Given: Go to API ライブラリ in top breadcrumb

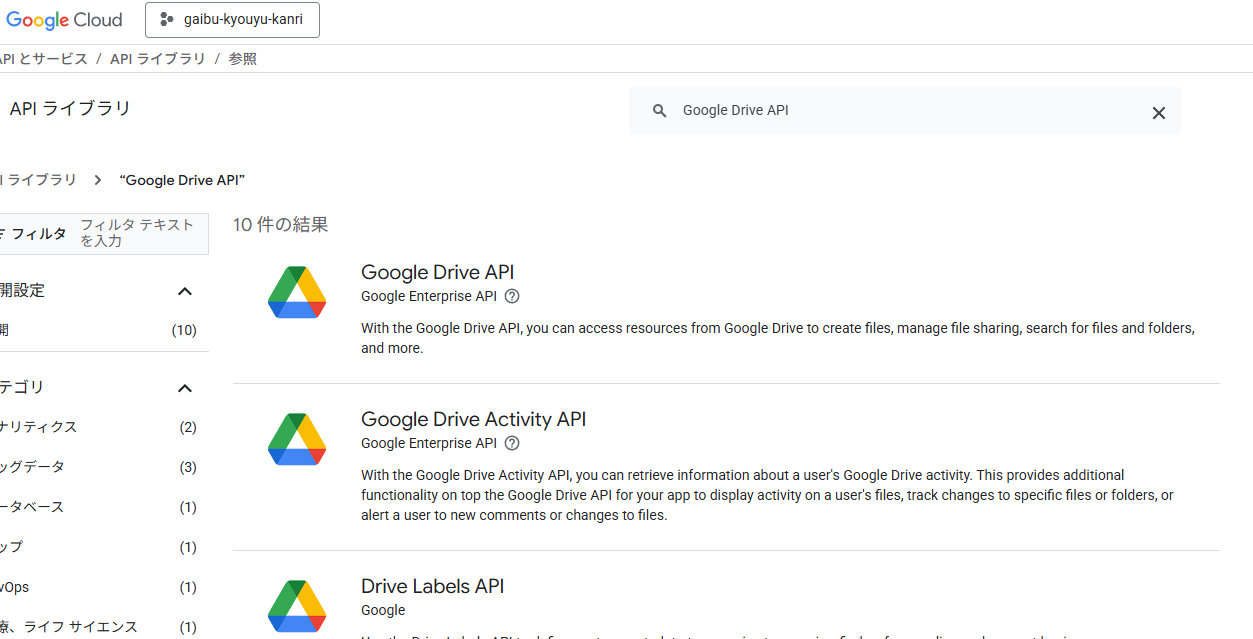Looking at the screenshot, I should coord(157,59).
